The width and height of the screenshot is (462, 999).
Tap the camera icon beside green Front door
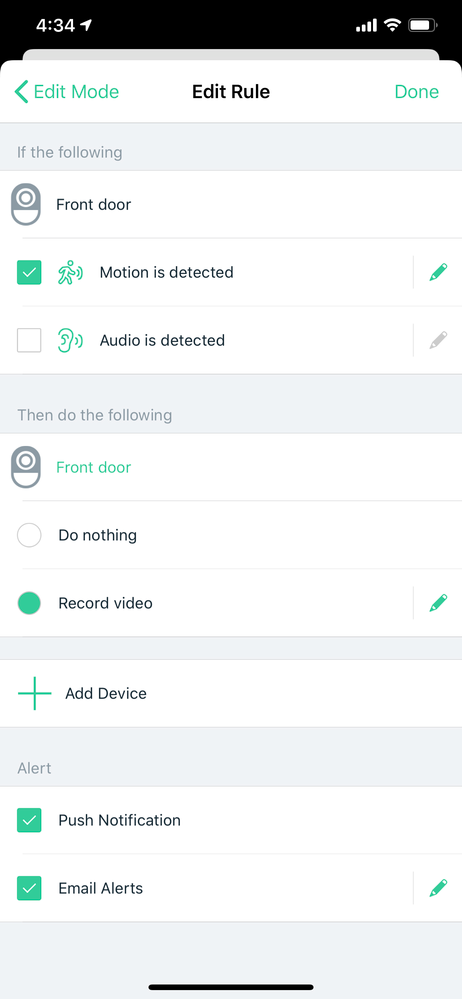(26, 467)
